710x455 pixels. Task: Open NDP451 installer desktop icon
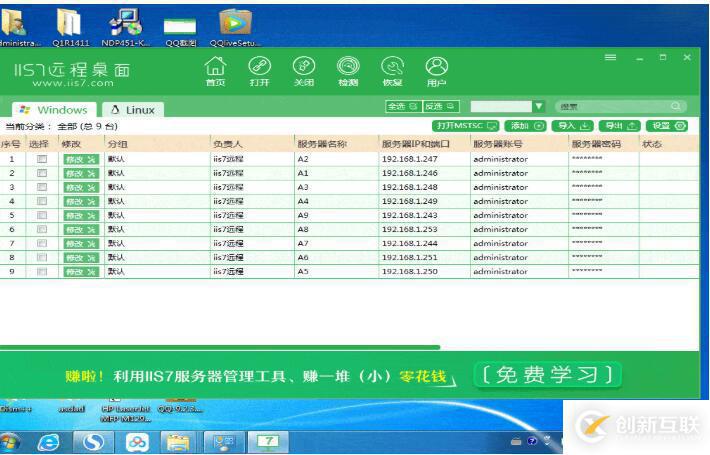125,28
